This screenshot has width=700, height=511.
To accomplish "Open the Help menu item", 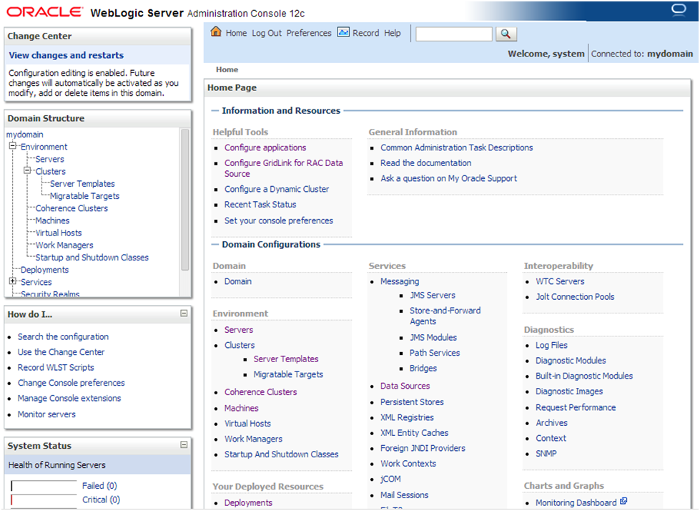I will click(x=392, y=33).
